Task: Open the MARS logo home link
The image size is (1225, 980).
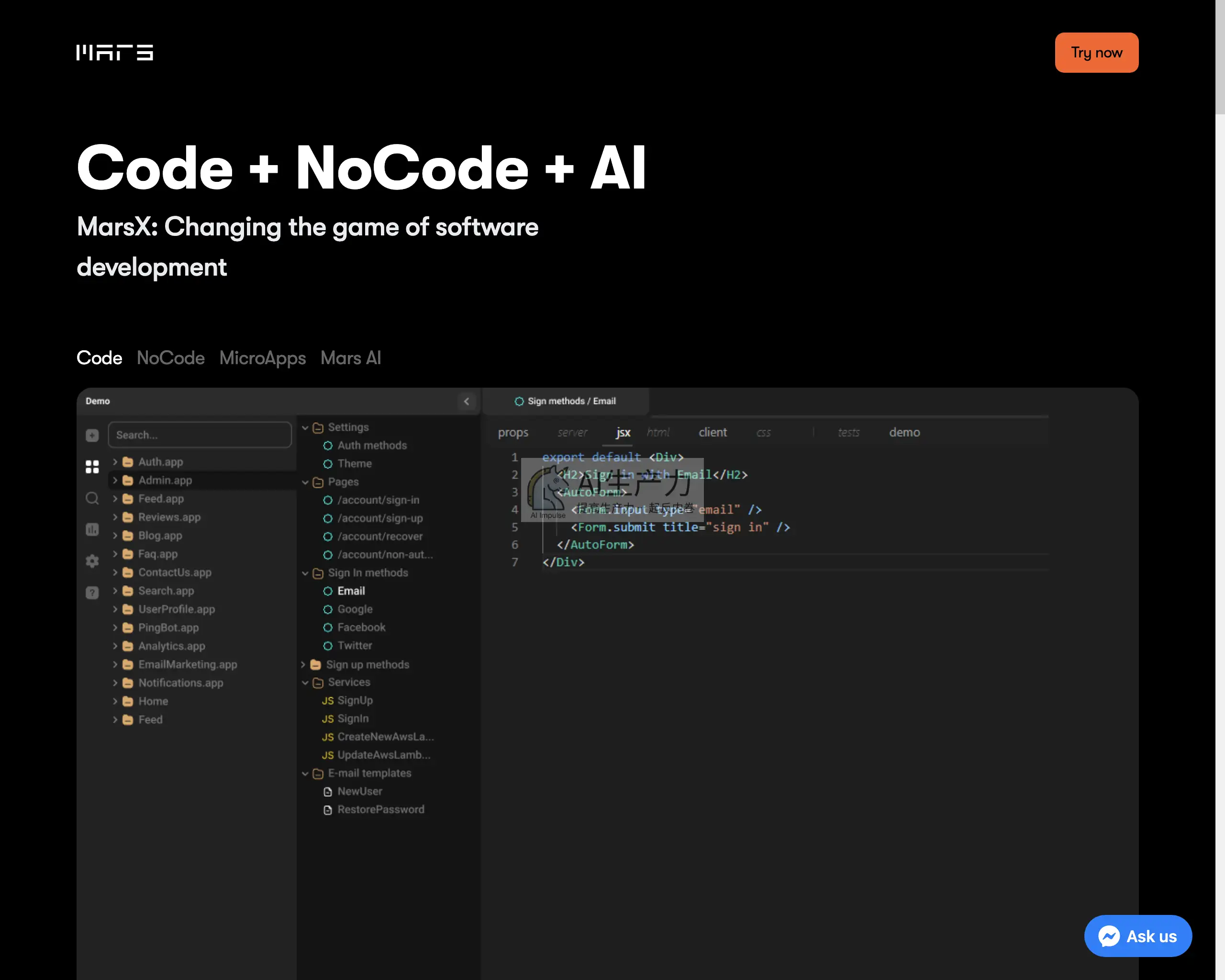Action: click(115, 52)
